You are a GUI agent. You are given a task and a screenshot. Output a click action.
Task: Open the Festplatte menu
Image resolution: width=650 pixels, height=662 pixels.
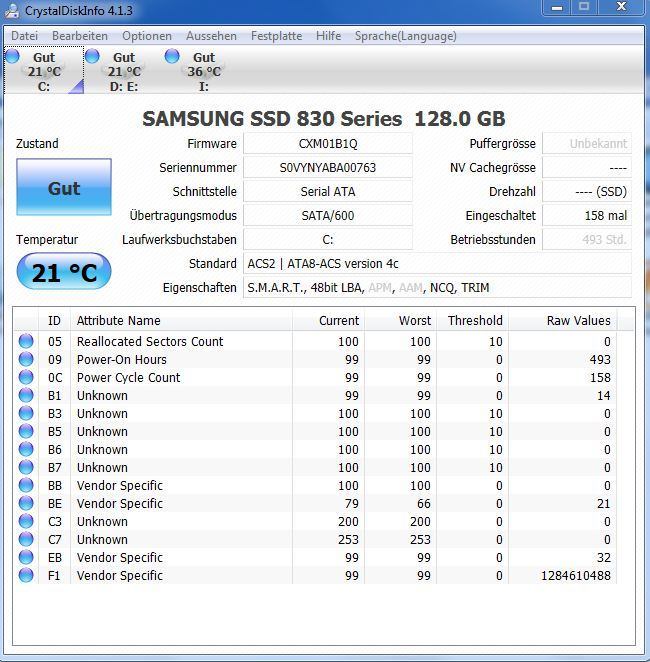pyautogui.click(x=276, y=36)
